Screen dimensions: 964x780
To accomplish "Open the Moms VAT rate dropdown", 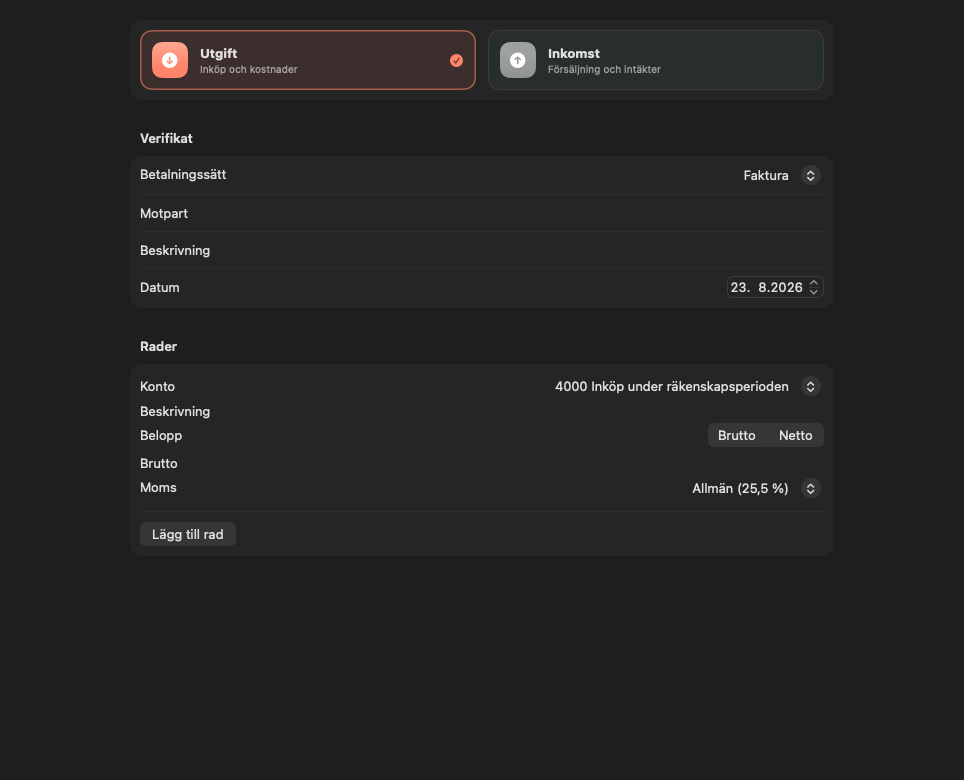I will coord(756,489).
